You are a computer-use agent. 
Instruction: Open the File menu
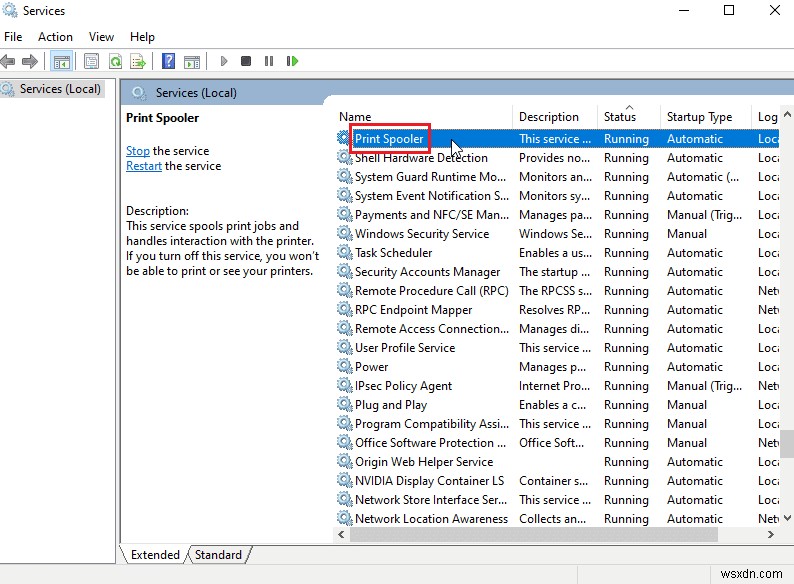point(13,37)
